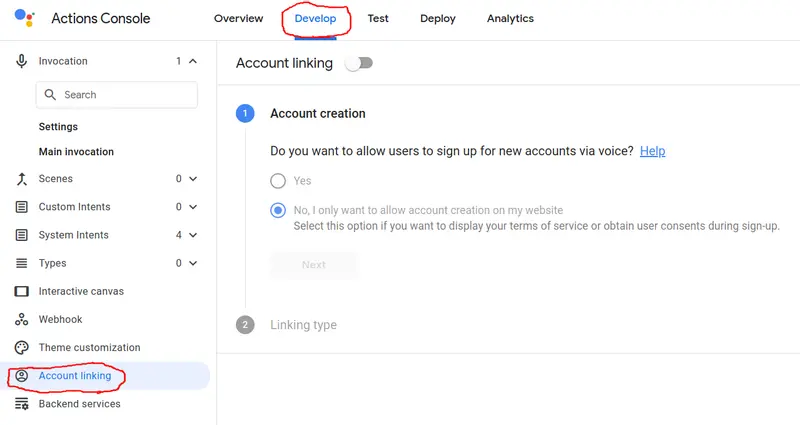Switch to the Test tab

coord(378,18)
